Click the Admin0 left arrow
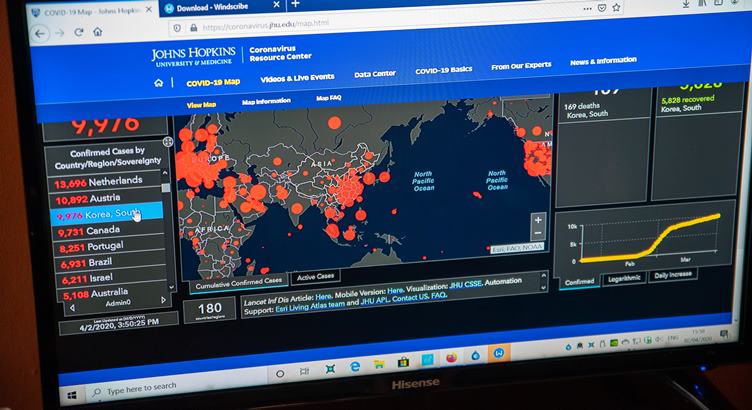This screenshot has width=752, height=410. (72, 308)
